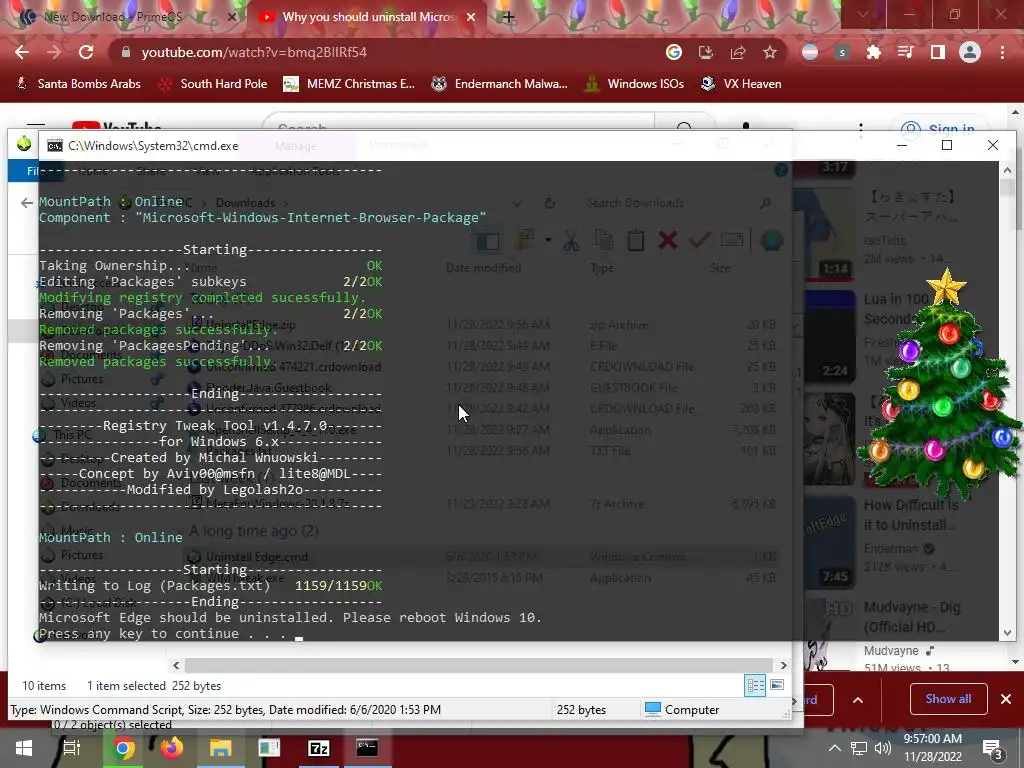Open the volume control in system tray
Screen dimensions: 1024x768
[883, 748]
